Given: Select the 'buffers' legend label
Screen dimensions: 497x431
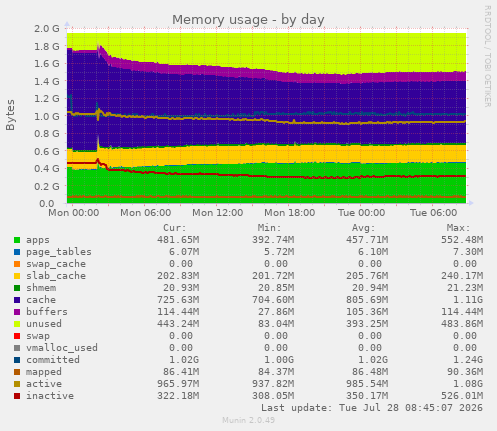Looking at the screenshot, I should [47, 312].
